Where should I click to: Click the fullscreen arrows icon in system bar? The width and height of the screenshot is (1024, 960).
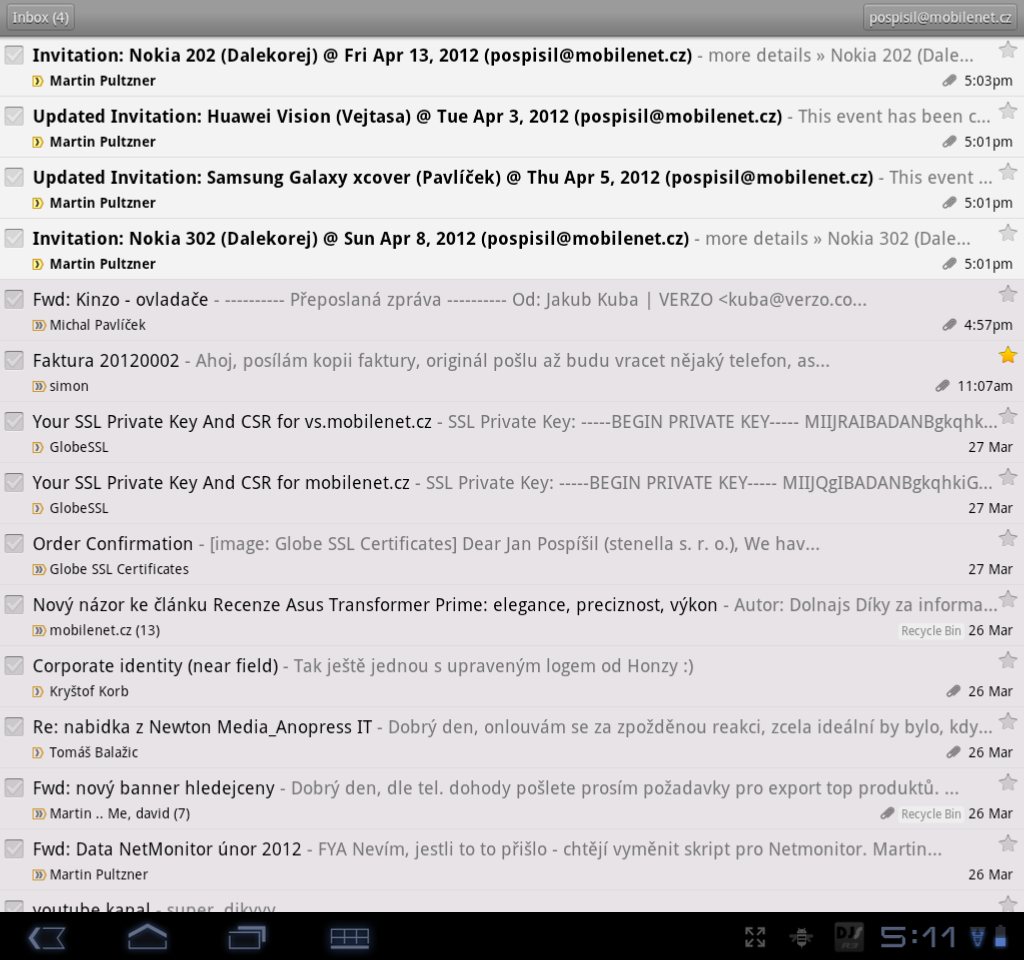pos(755,937)
